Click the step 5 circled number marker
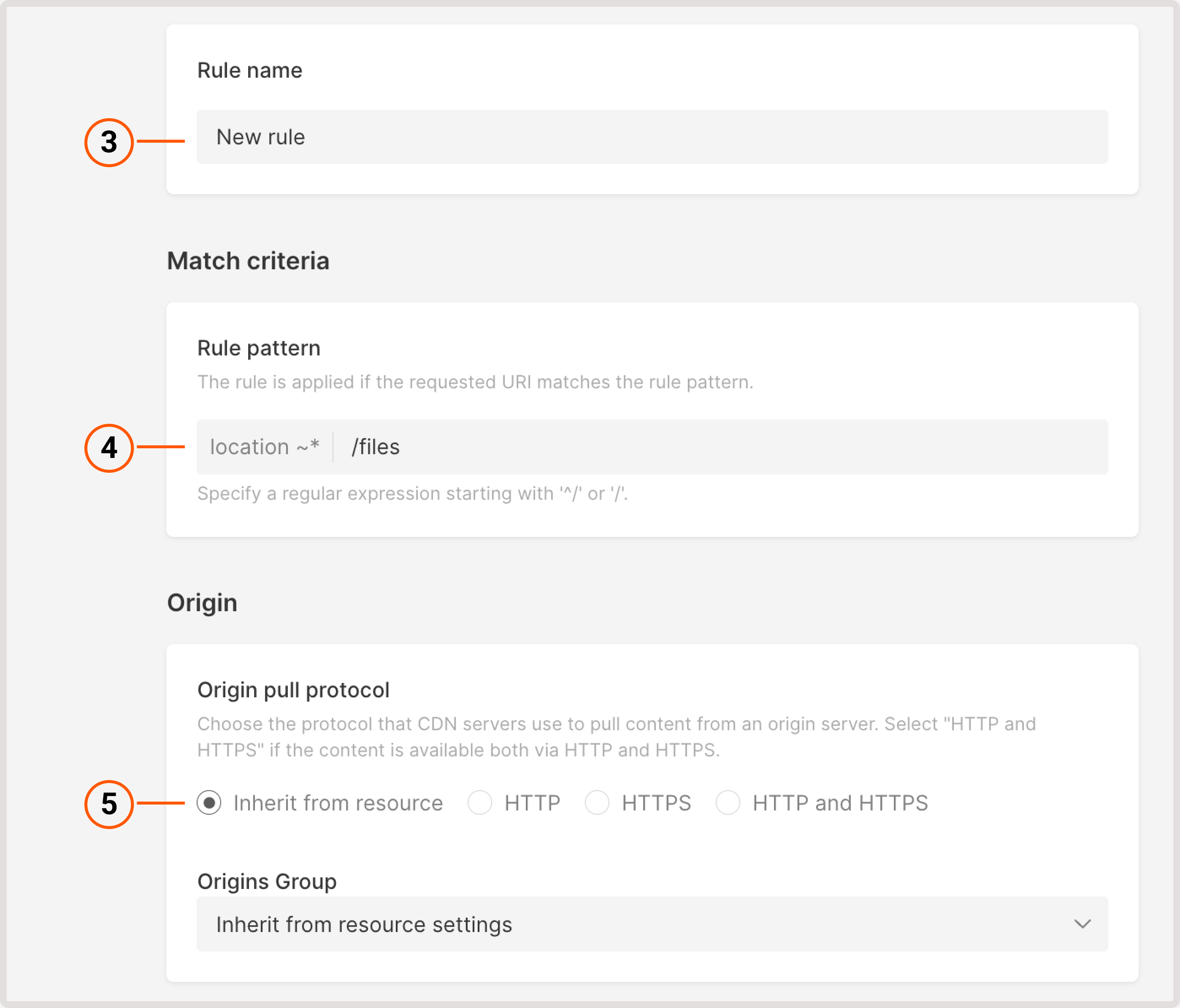 (x=109, y=804)
